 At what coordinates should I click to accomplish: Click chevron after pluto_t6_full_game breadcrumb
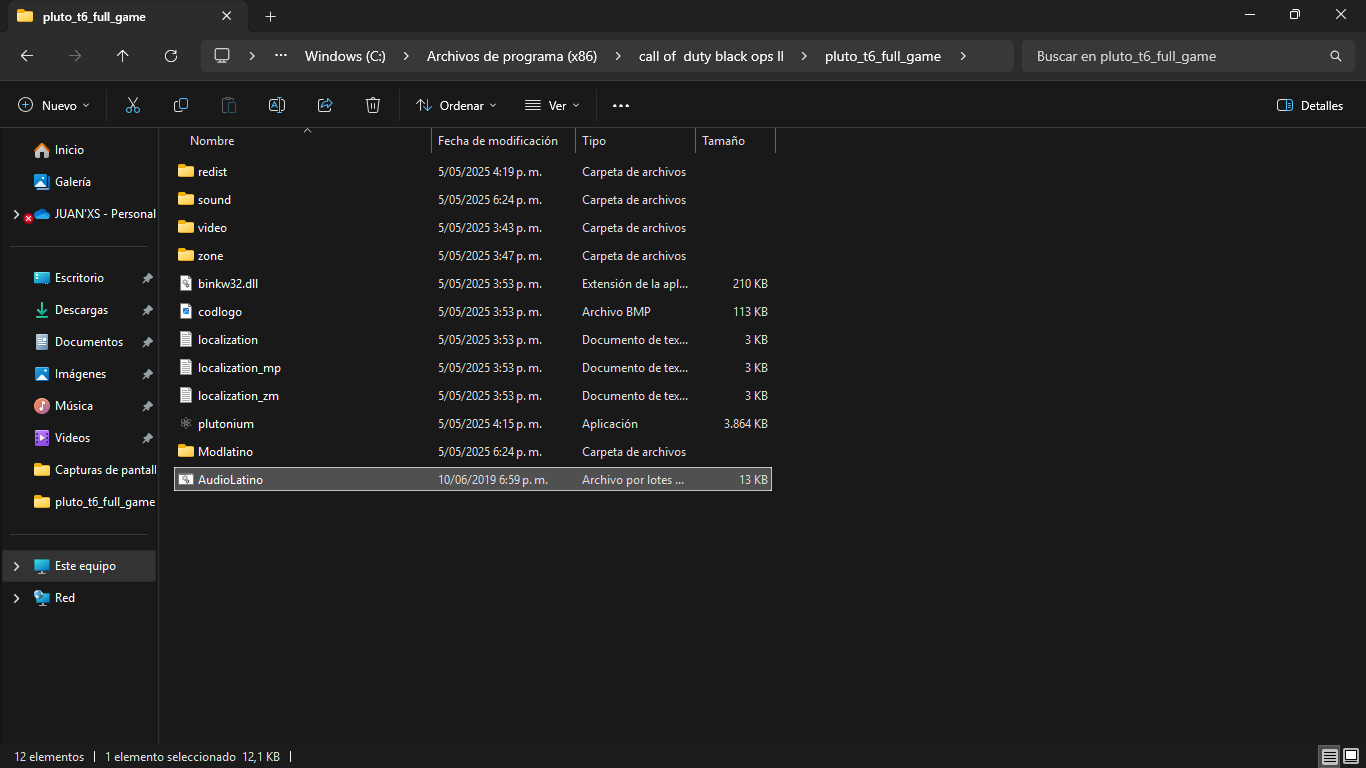pyautogui.click(x=962, y=56)
